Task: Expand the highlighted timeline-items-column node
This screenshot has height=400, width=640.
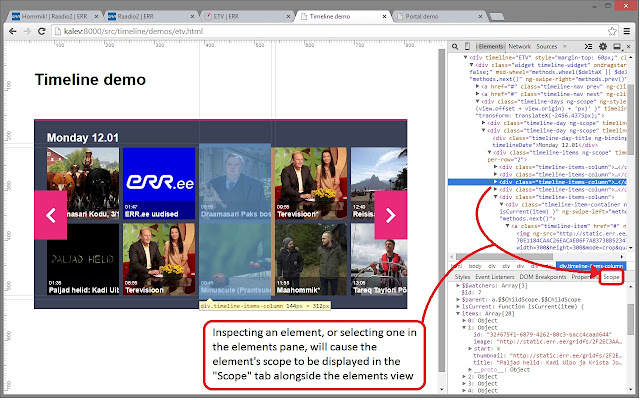Action: coord(496,182)
